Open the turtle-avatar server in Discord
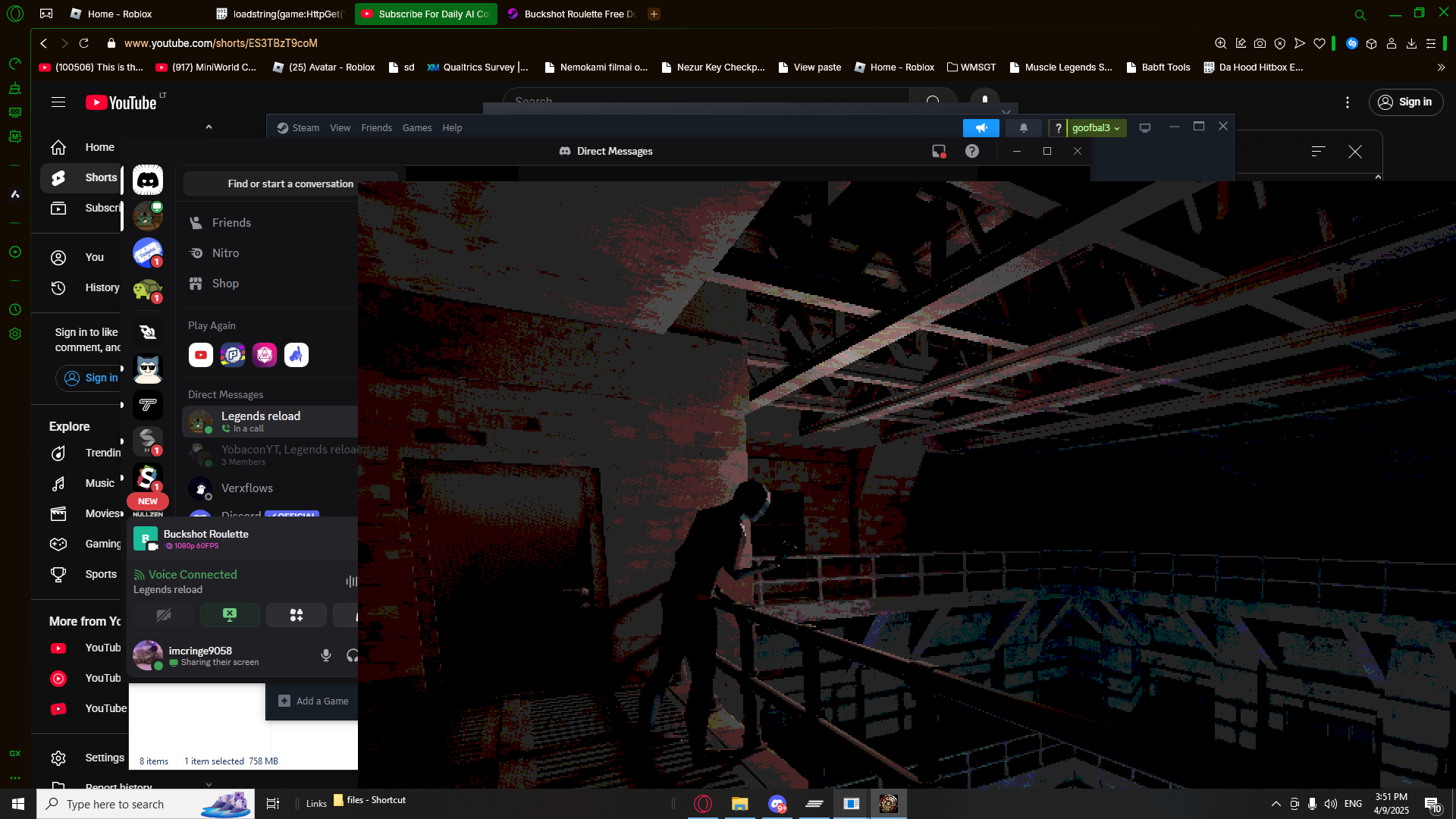 148,290
